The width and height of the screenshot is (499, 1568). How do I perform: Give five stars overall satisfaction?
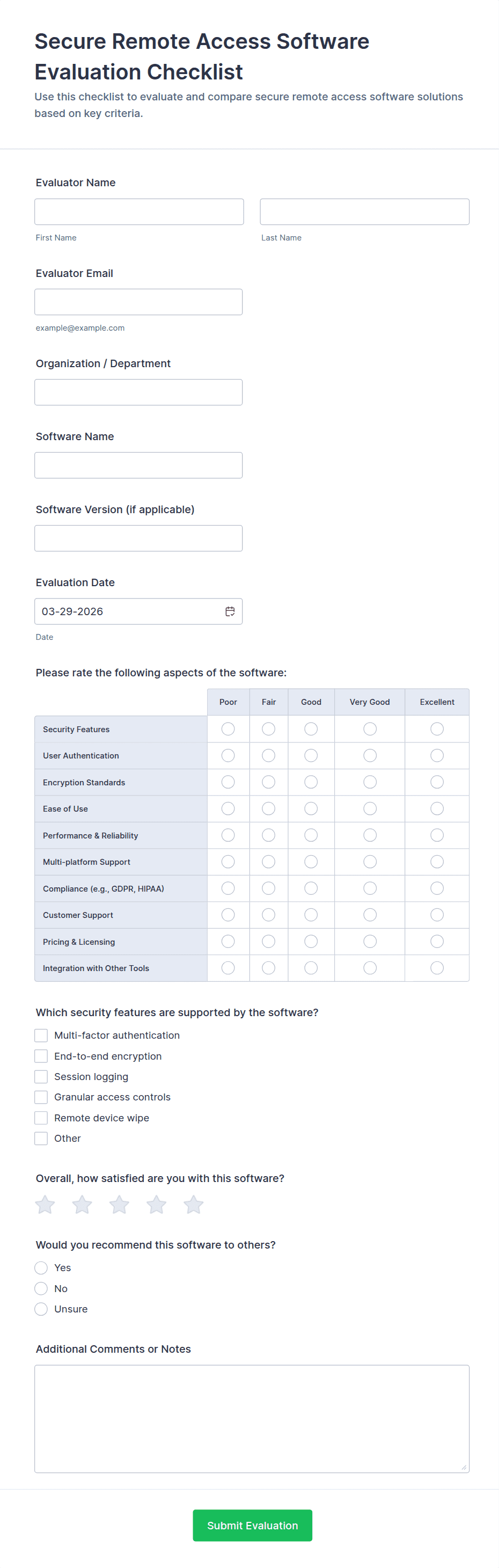point(194,1204)
